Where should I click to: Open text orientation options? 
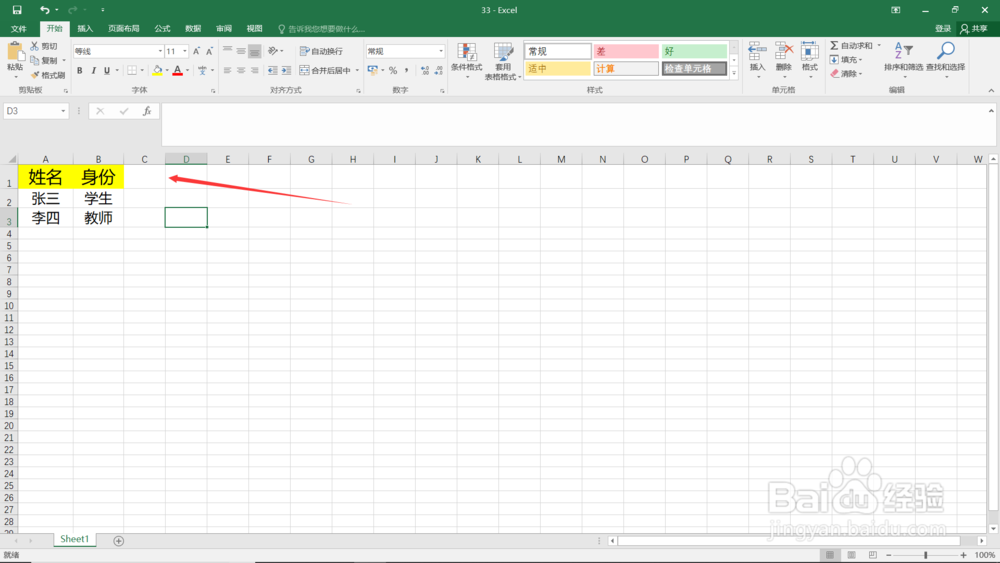(x=275, y=51)
